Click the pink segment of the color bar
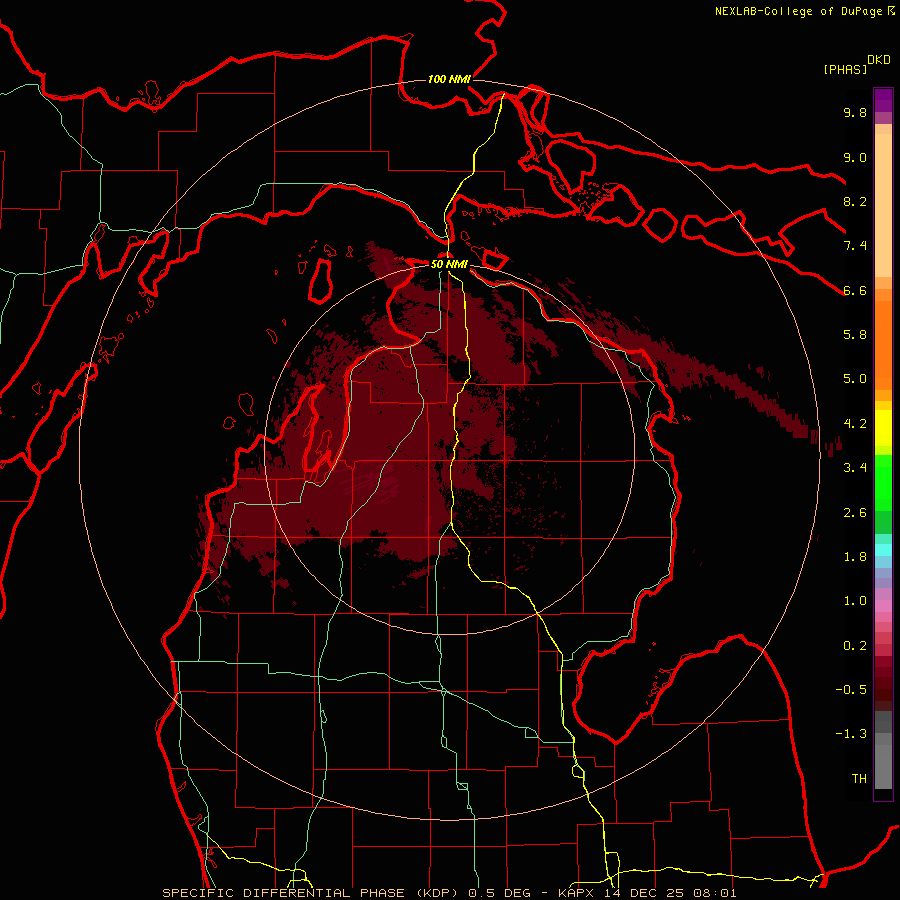 click(x=883, y=606)
